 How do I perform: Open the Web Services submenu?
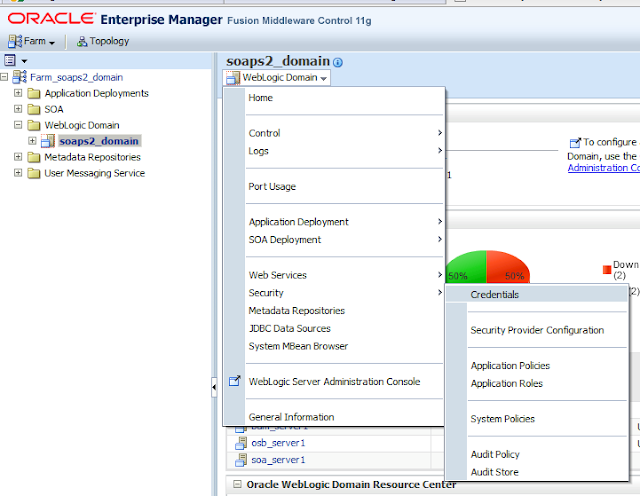pos(344,275)
